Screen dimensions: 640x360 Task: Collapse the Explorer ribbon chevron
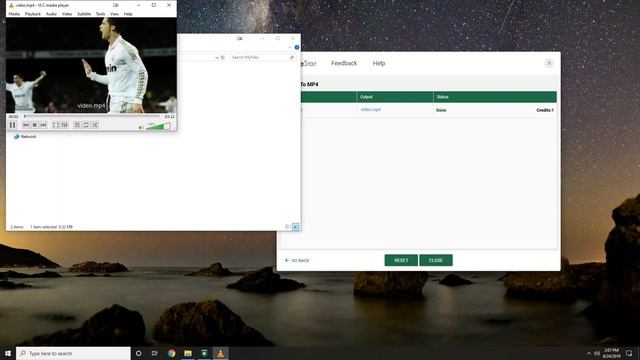pos(290,47)
